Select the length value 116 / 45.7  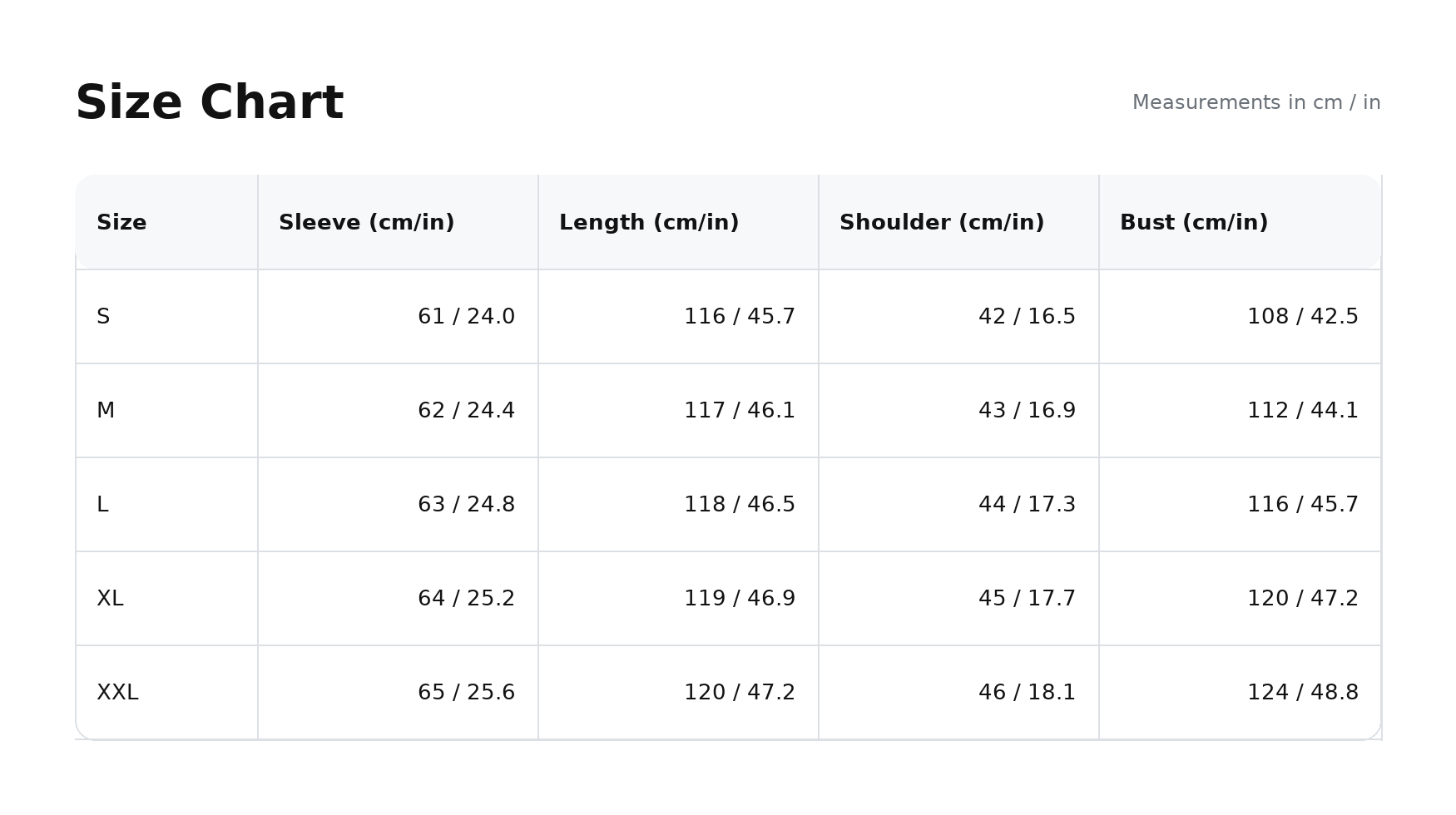[x=739, y=317]
